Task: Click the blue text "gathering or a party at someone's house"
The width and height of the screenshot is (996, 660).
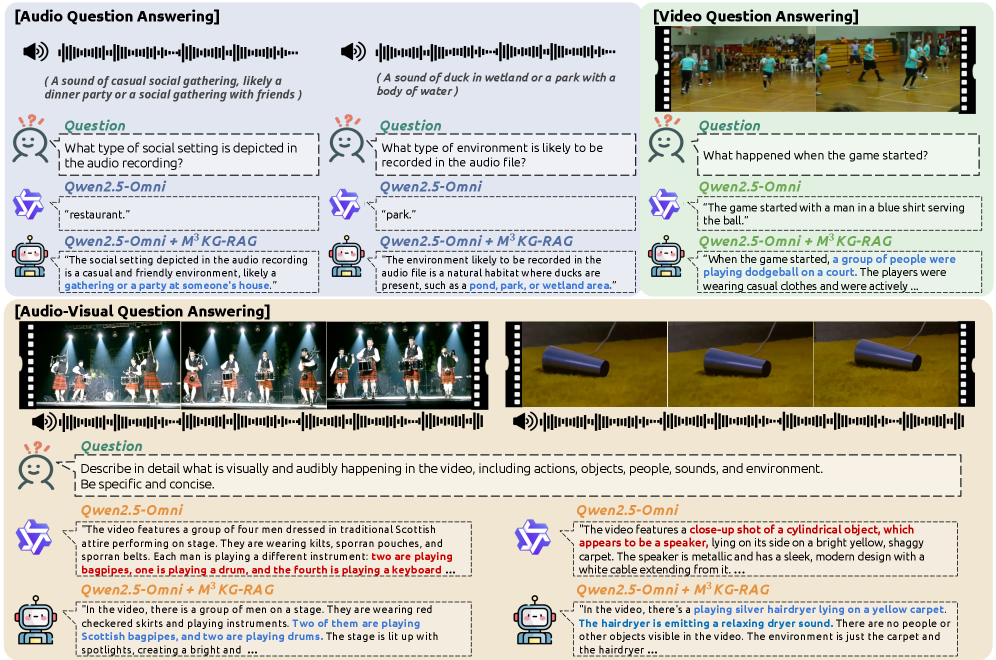Action: click(x=167, y=286)
